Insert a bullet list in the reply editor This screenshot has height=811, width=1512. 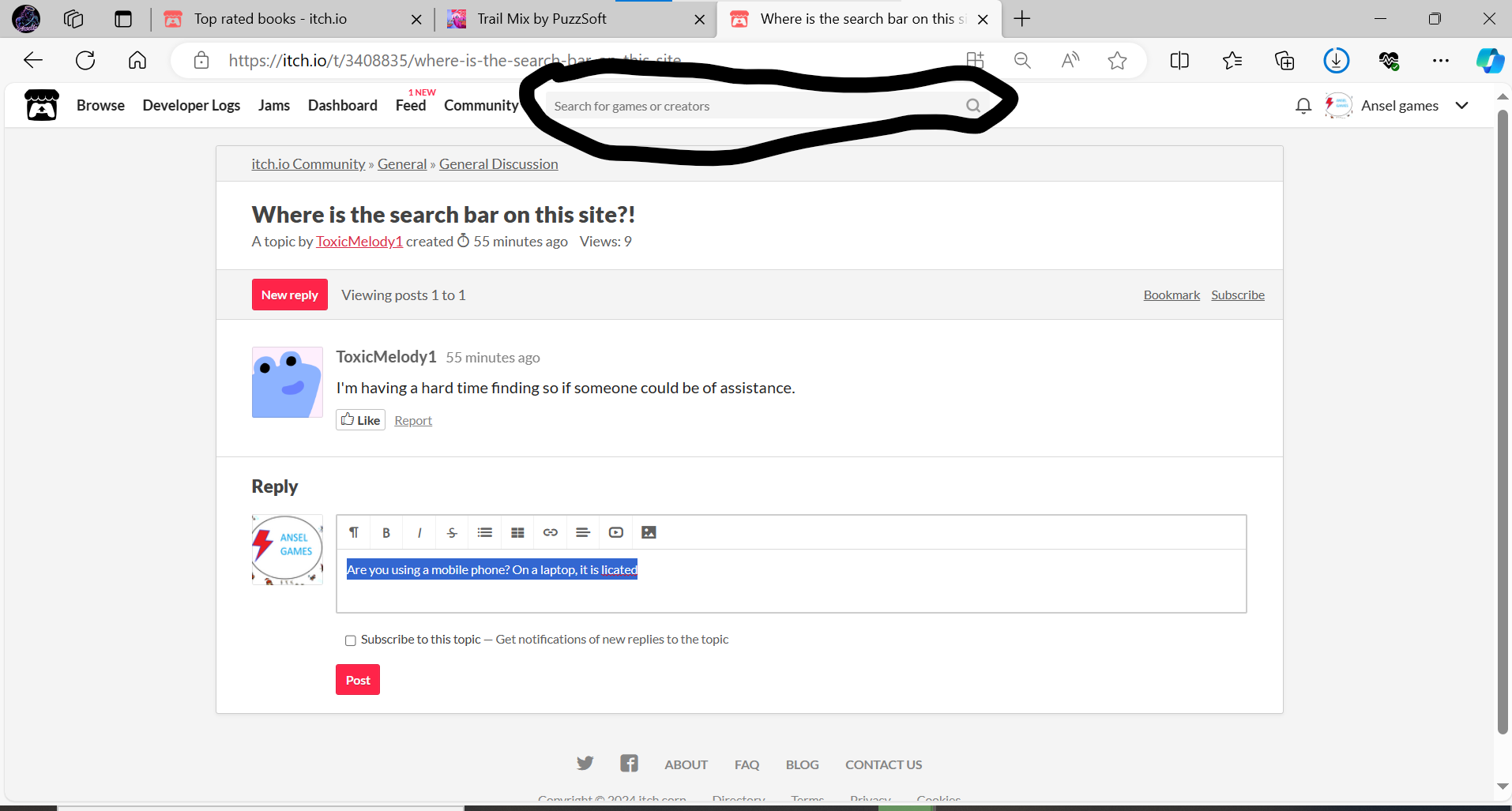[x=485, y=532]
